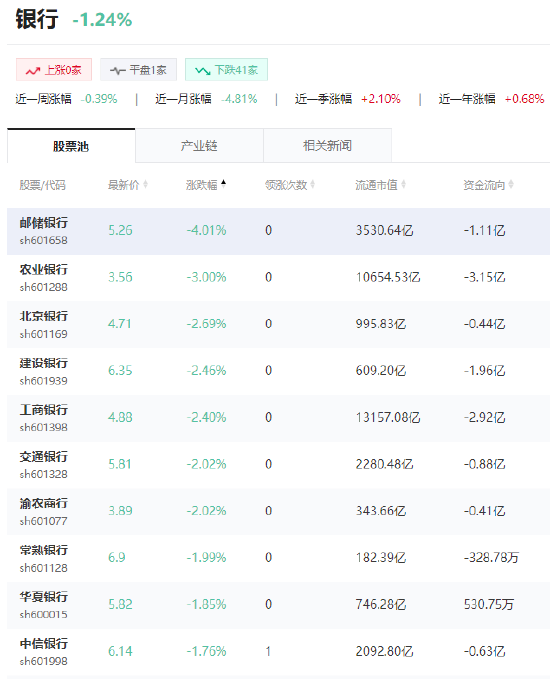
Task: Open the 北京银行 stock link
Action: (44, 317)
